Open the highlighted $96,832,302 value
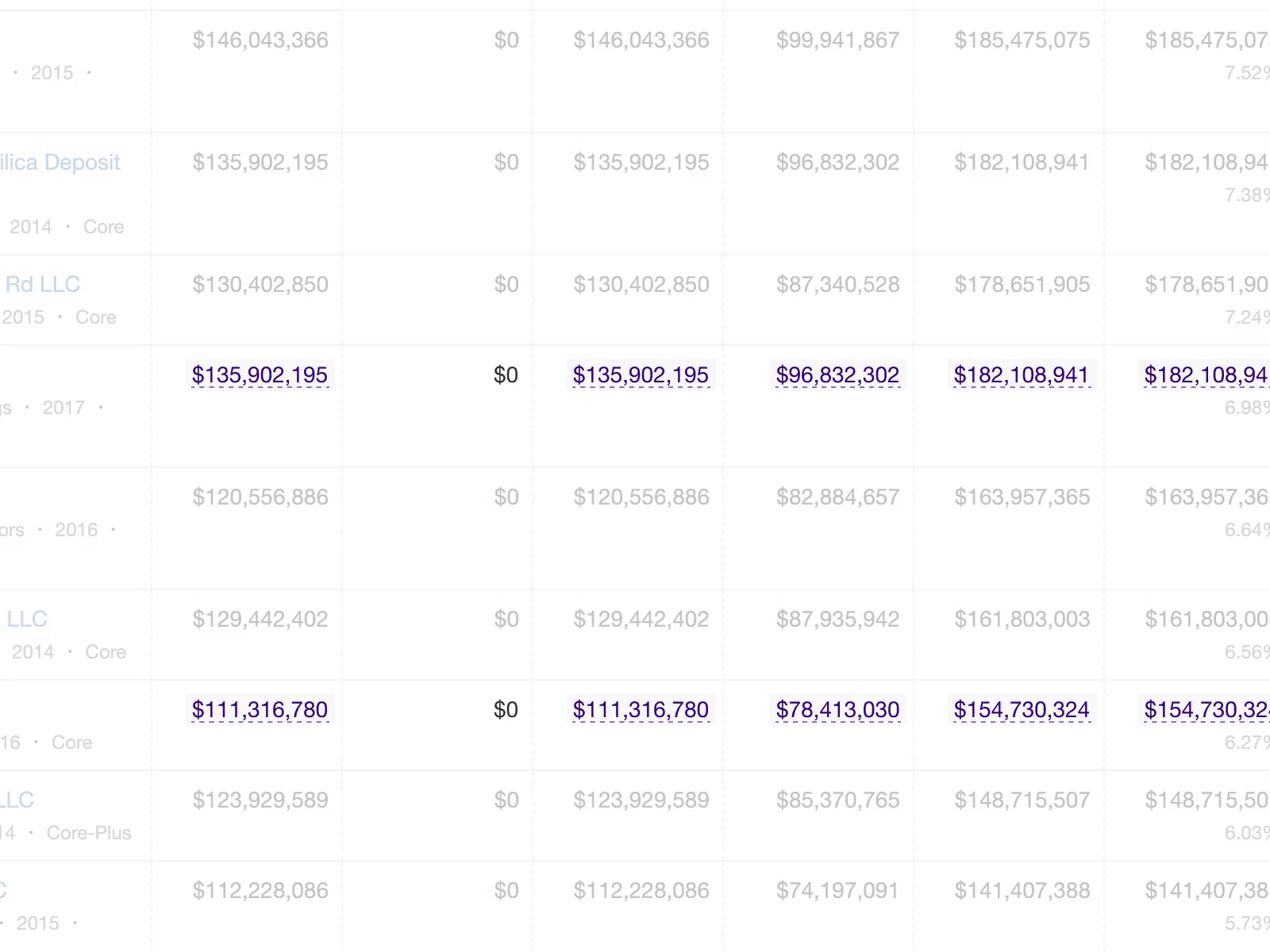1270x952 pixels. pyautogui.click(x=837, y=375)
